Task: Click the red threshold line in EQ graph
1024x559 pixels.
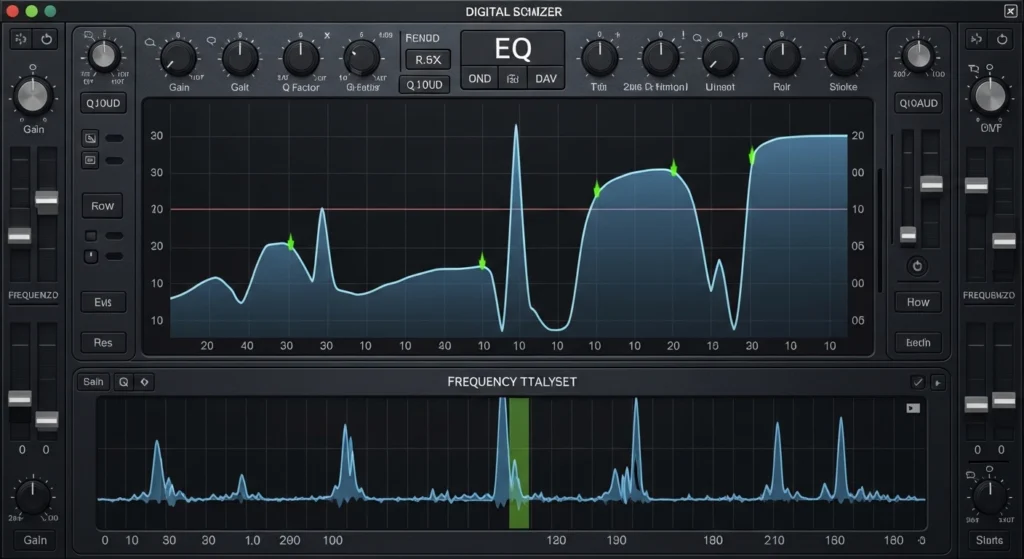Action: [x=509, y=210]
